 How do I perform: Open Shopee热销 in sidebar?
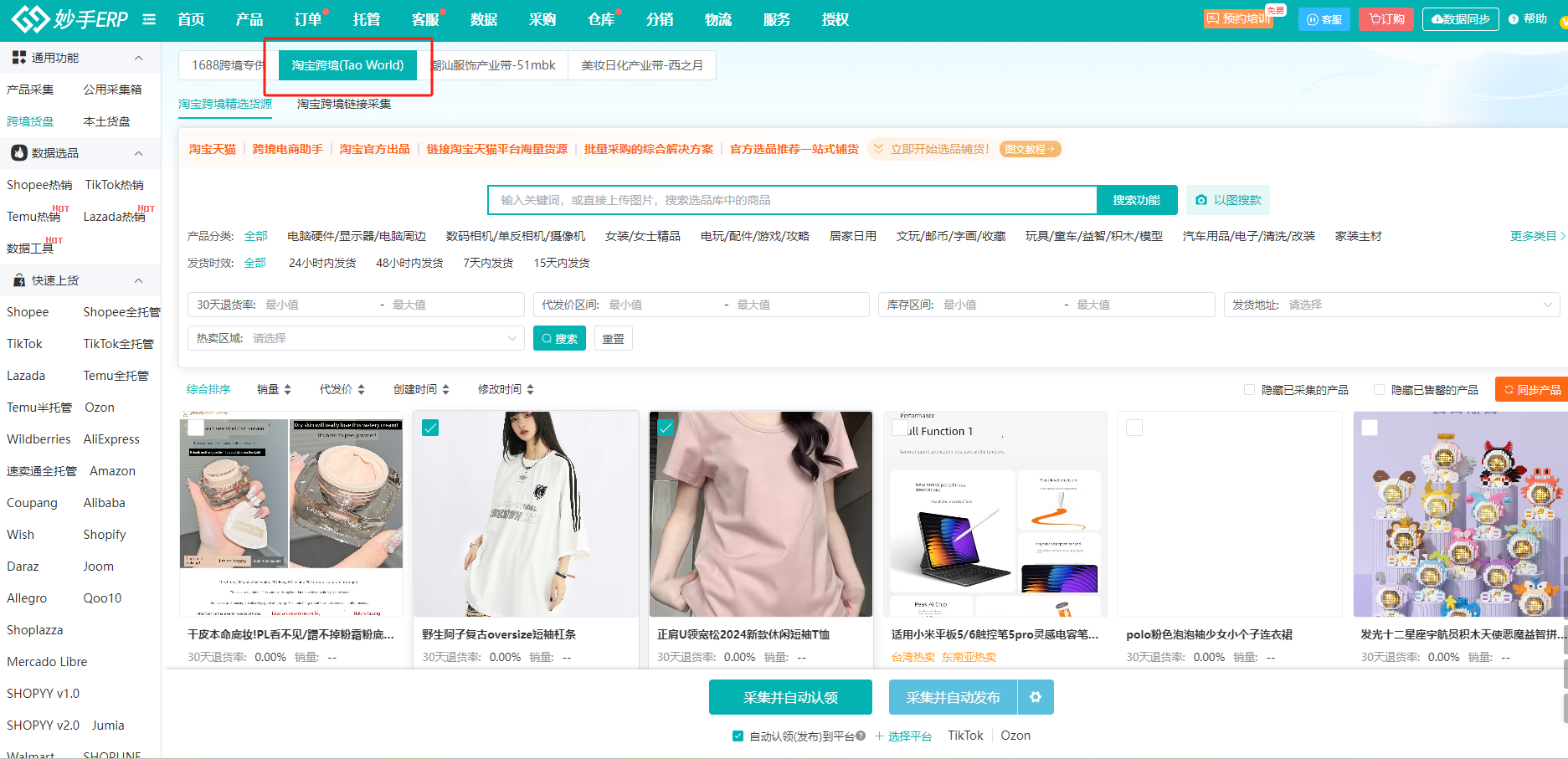(x=39, y=185)
